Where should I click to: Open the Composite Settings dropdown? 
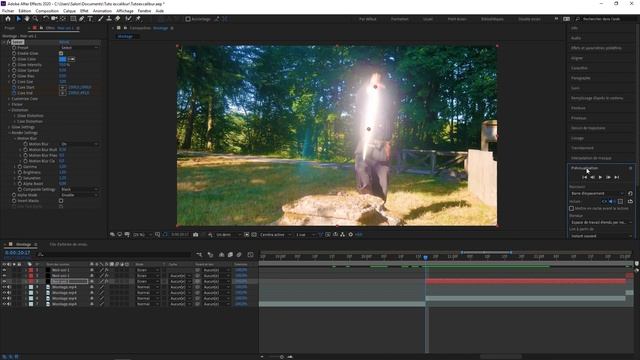80,189
